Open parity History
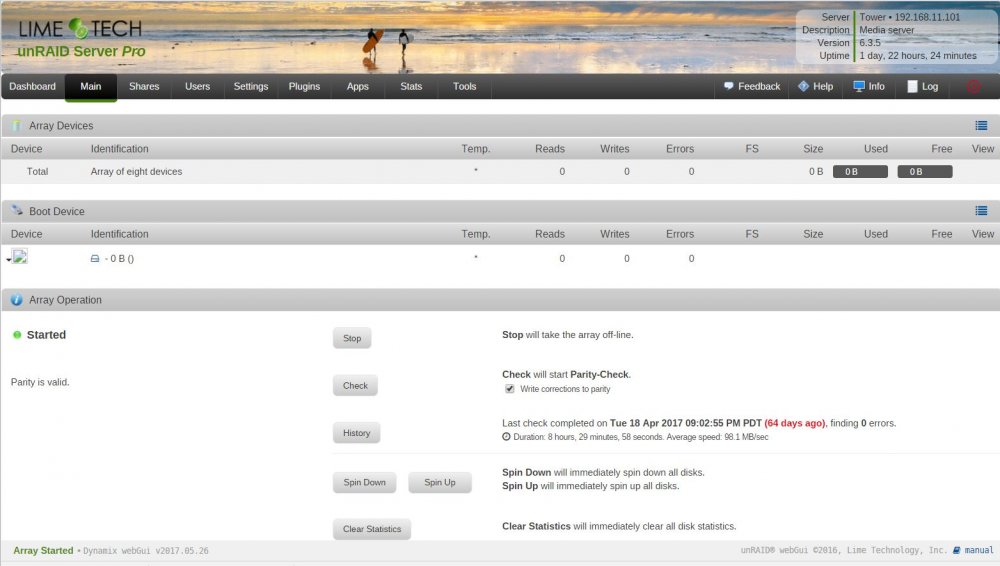1000x566 pixels. pos(357,433)
